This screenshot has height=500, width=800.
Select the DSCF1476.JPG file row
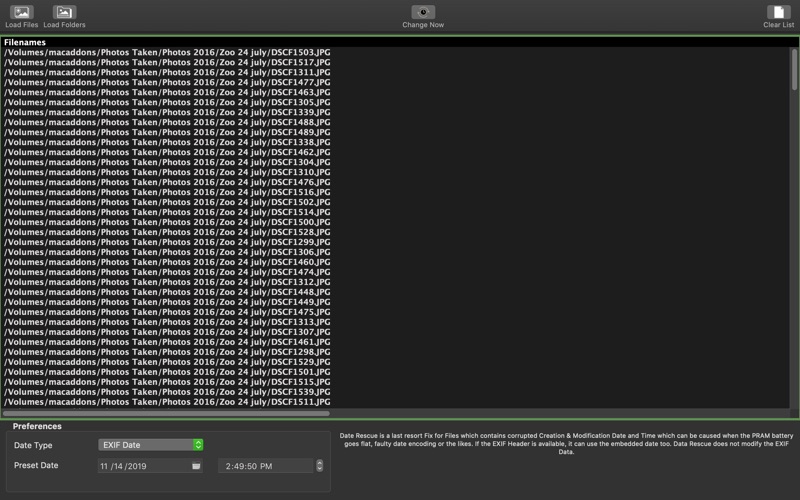(x=396, y=182)
